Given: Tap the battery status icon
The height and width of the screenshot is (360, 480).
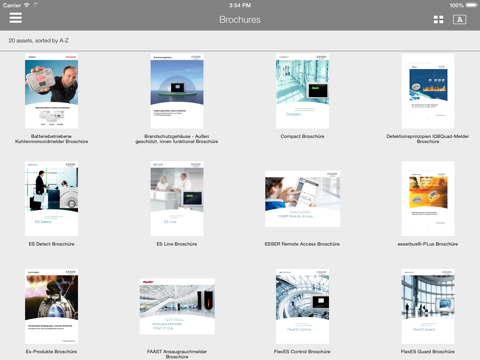Looking at the screenshot, I should coord(472,5).
